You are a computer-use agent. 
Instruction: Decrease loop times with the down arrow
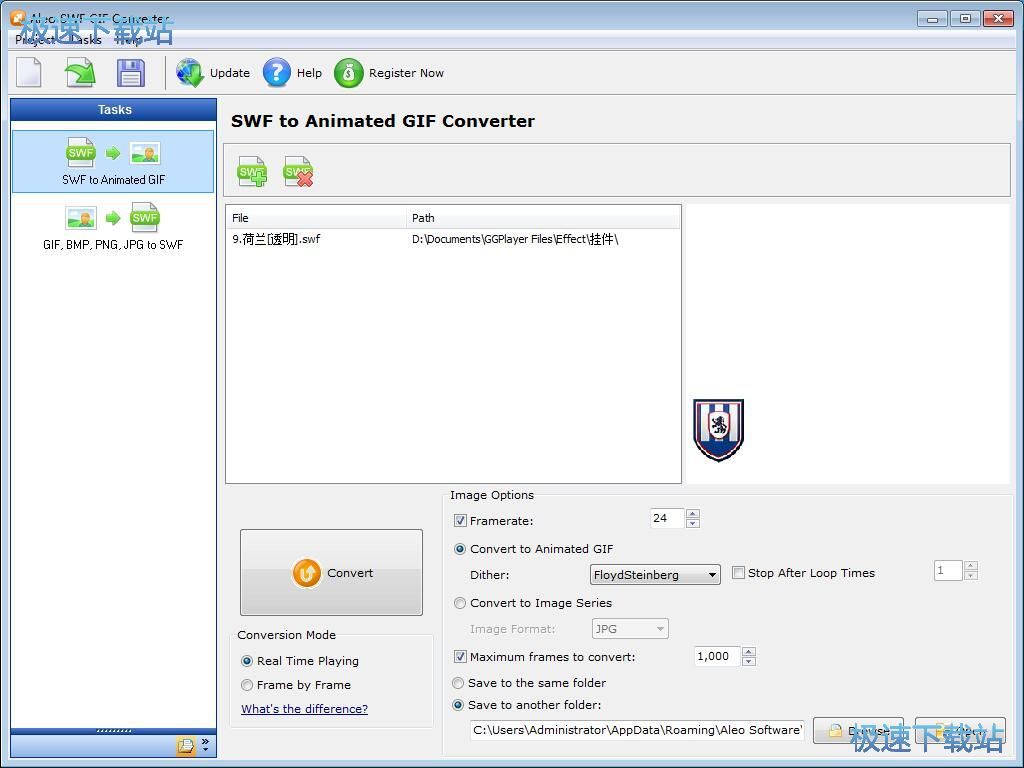tap(971, 575)
